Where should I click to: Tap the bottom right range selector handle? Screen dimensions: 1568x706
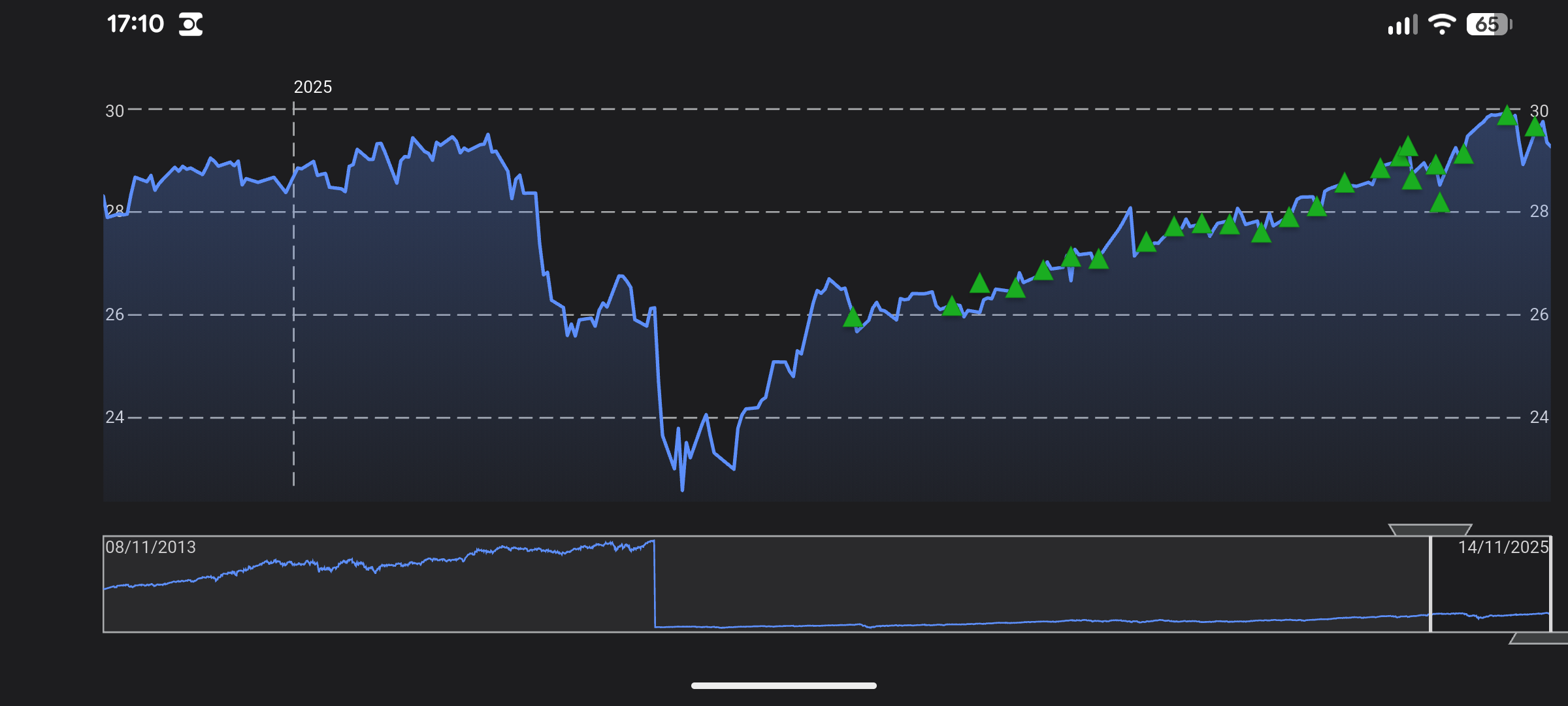tap(1541, 638)
